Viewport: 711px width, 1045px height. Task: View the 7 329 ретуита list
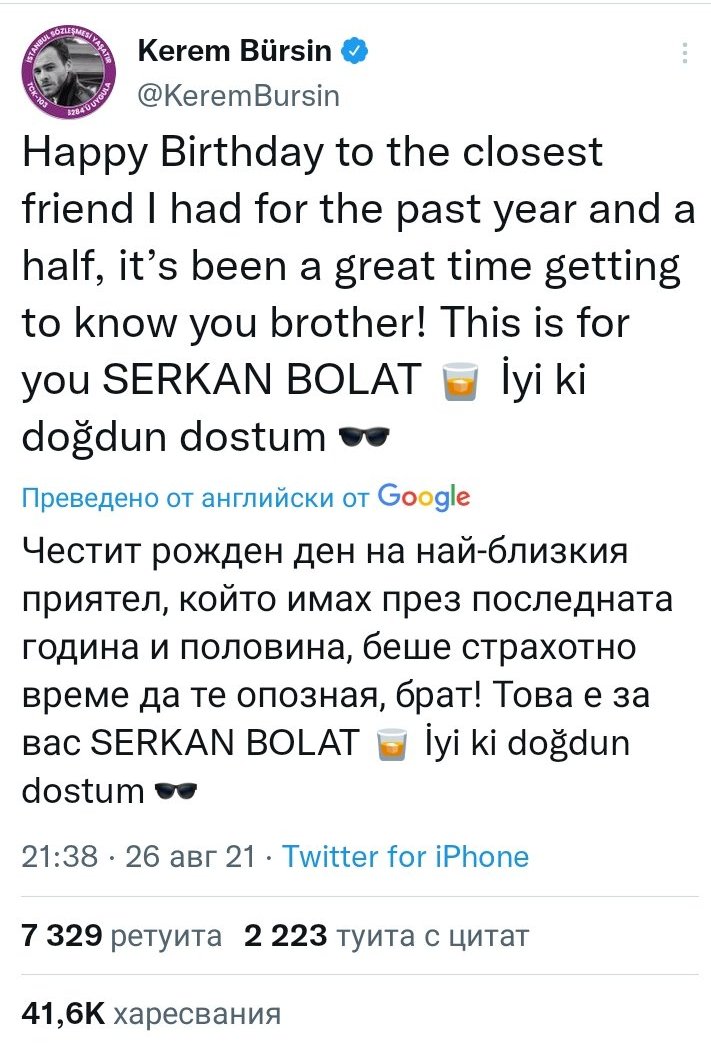121,936
